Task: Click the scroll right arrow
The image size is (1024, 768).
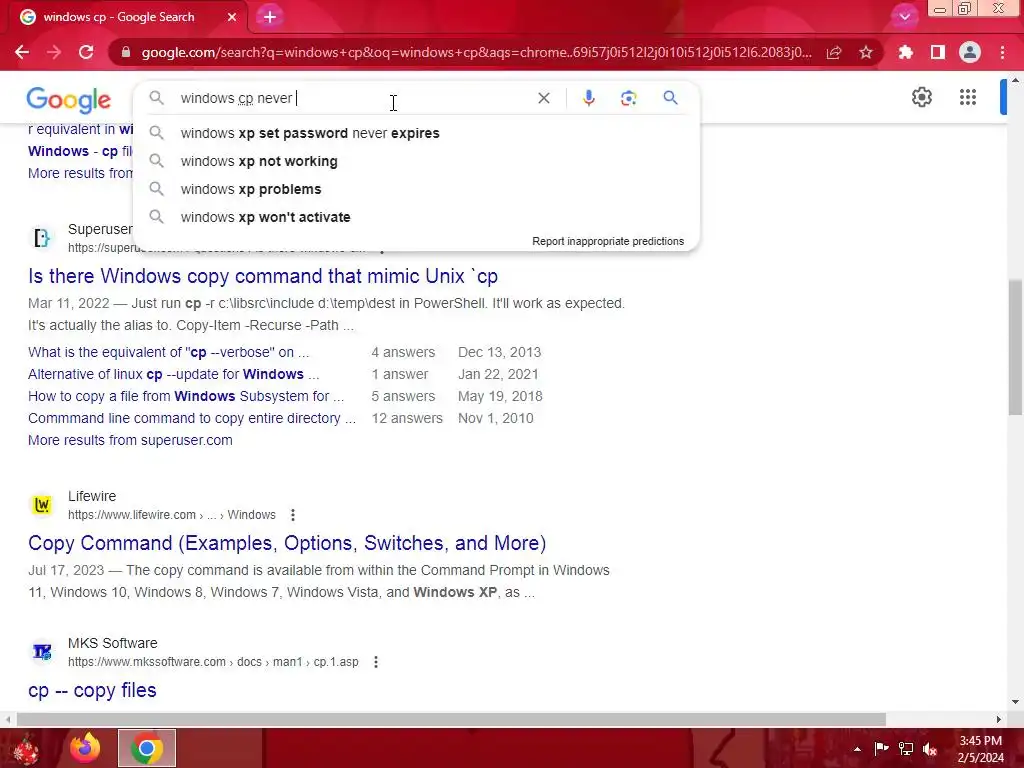Action: [x=998, y=719]
